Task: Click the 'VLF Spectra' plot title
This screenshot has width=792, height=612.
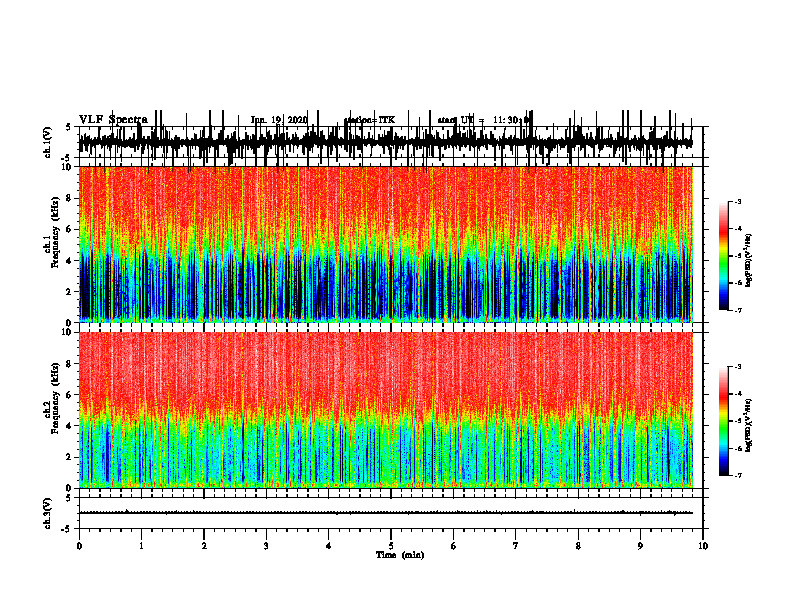Action: 113,120
